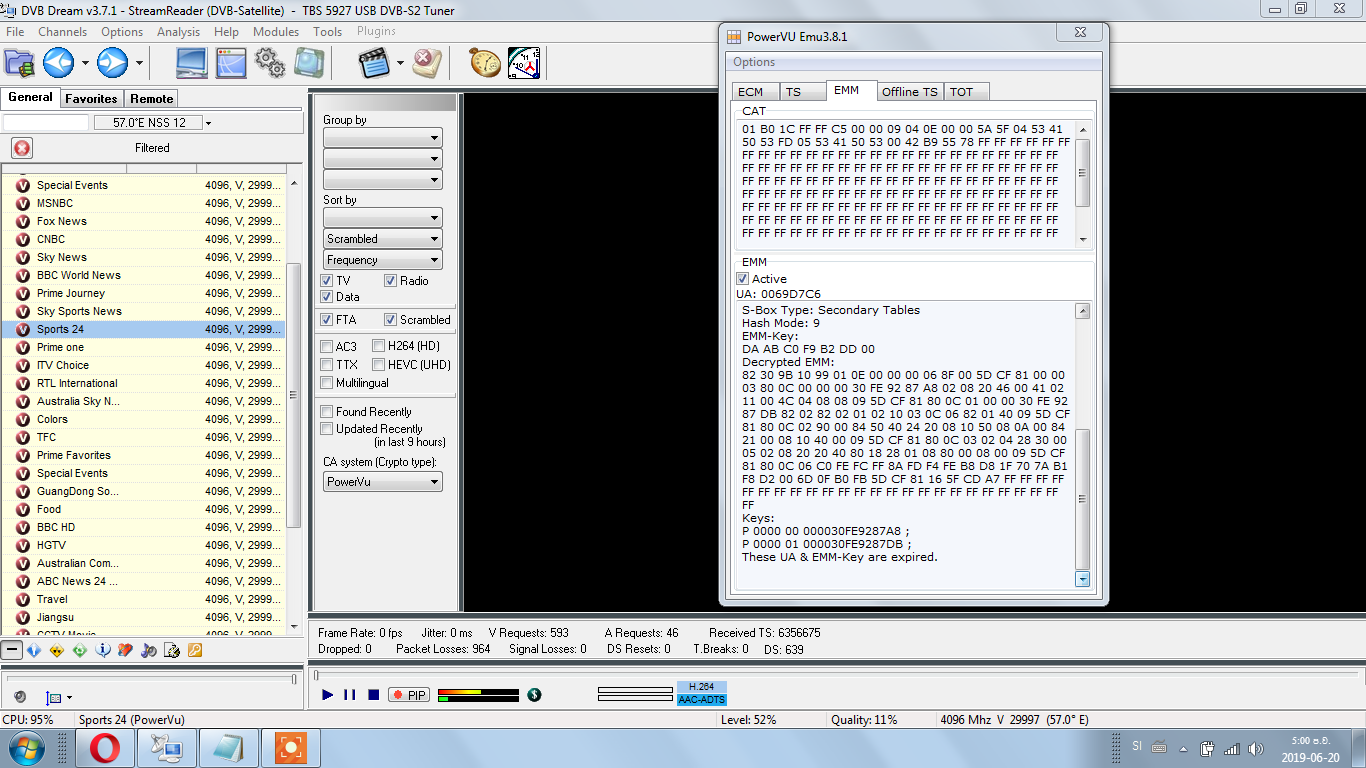This screenshot has height=768, width=1366.
Task: Pause playback with the pause button
Action: click(x=350, y=695)
